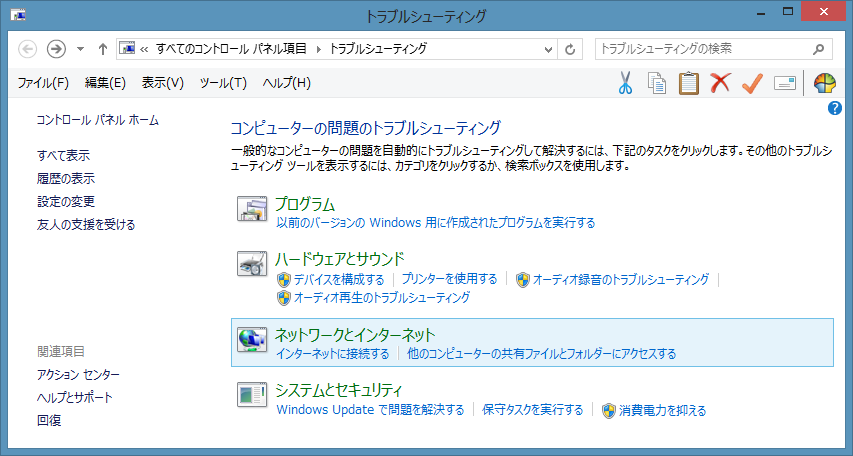Open Help via the blue question mark
The height and width of the screenshot is (456, 853).
[x=835, y=108]
